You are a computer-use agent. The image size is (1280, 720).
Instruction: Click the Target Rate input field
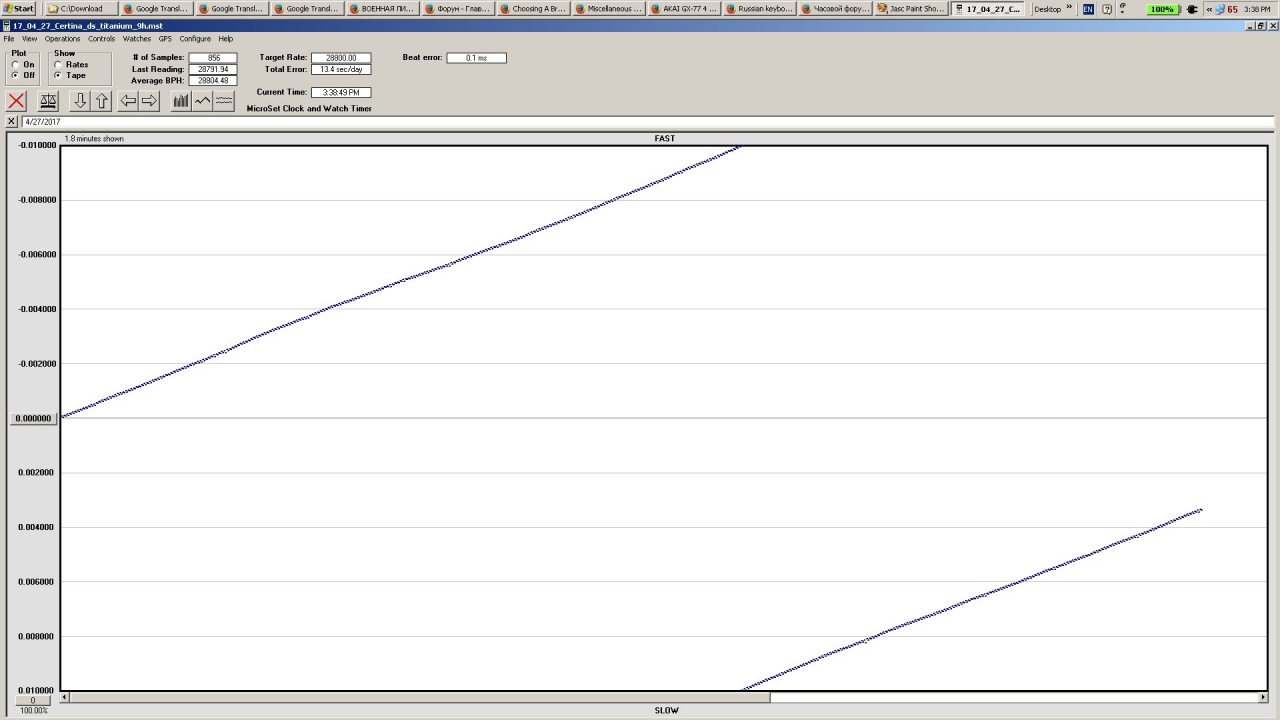[341, 58]
